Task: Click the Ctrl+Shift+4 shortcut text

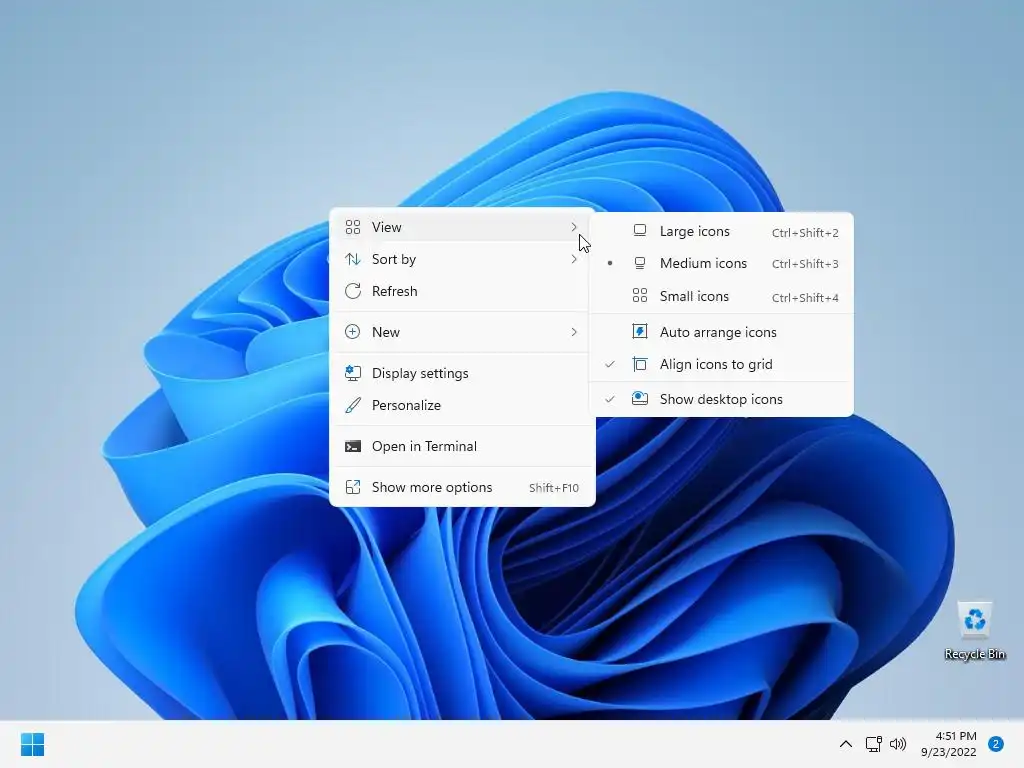Action: point(805,298)
